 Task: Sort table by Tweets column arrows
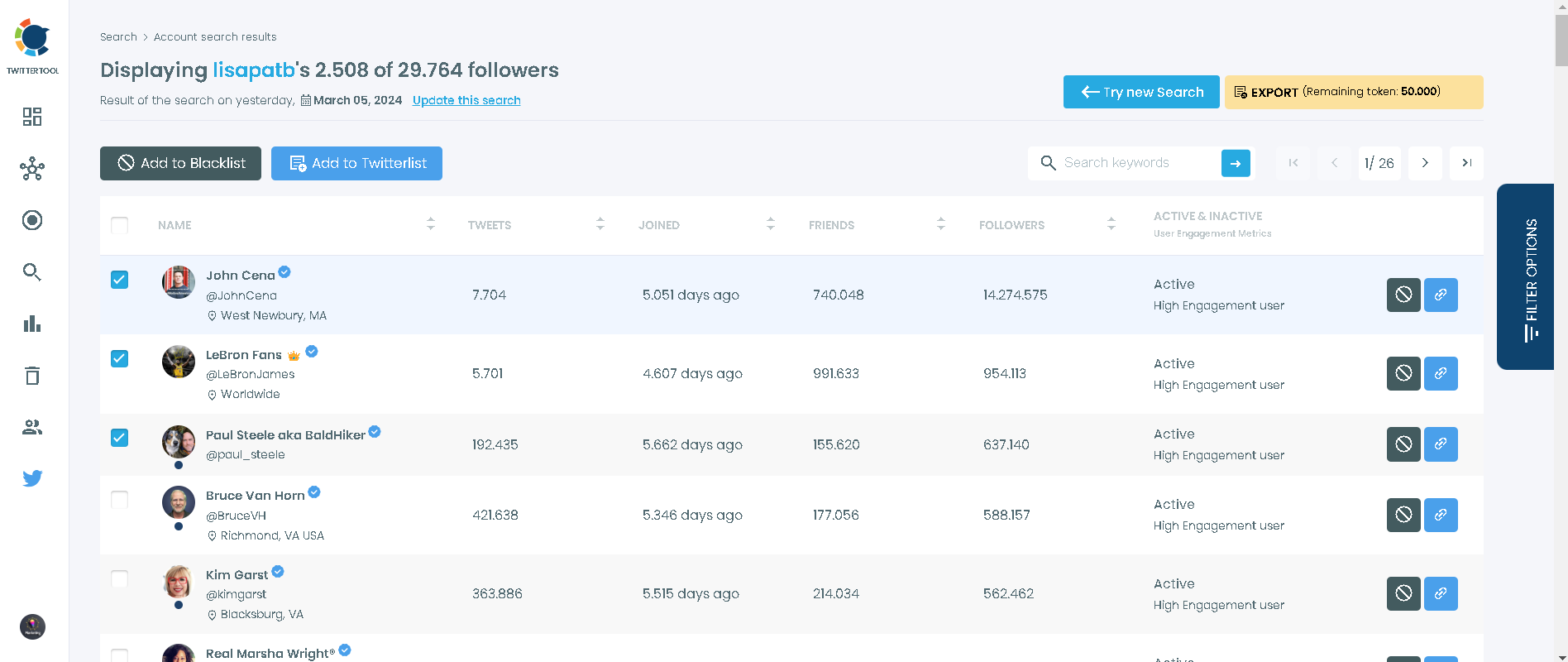[x=600, y=224]
